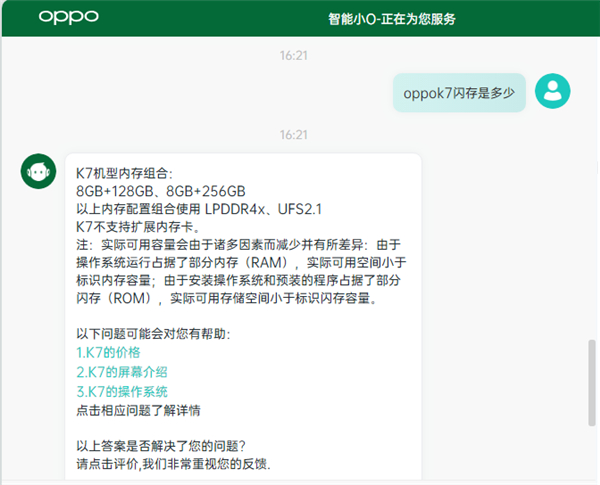Viewport: 600px width, 485px height.
Task: Click the robot assistant avatar icon
Action: 38,171
